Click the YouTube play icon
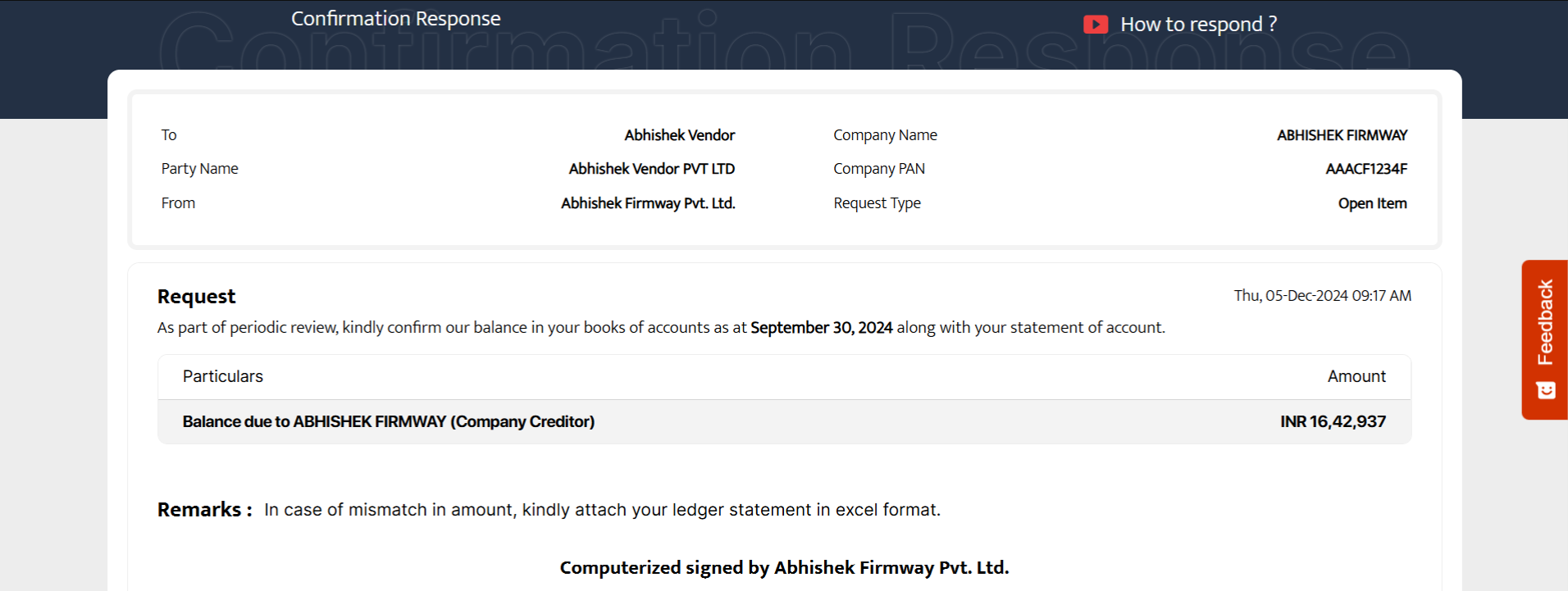 [x=1095, y=25]
